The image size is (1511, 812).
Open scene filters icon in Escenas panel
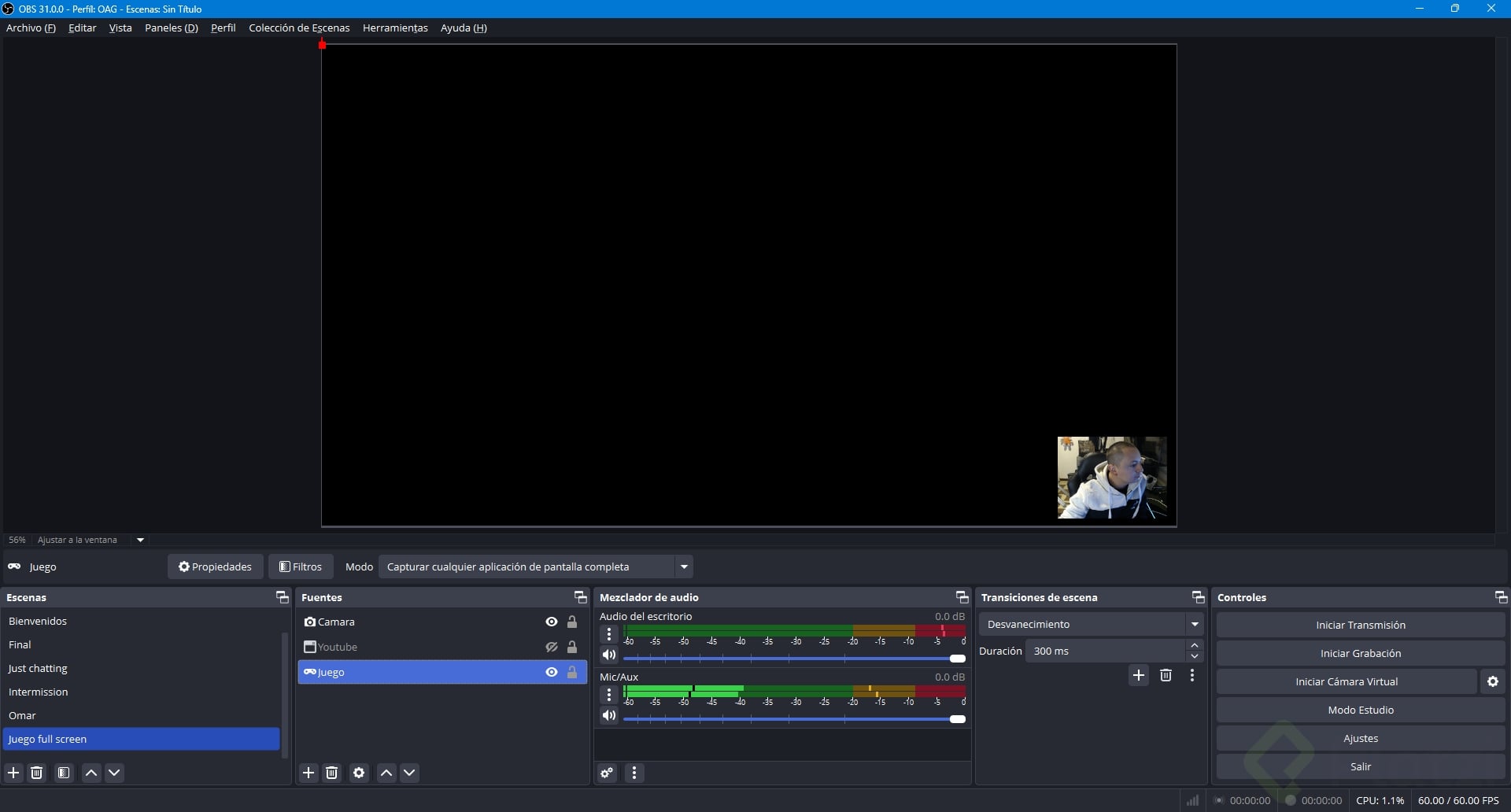(65, 773)
